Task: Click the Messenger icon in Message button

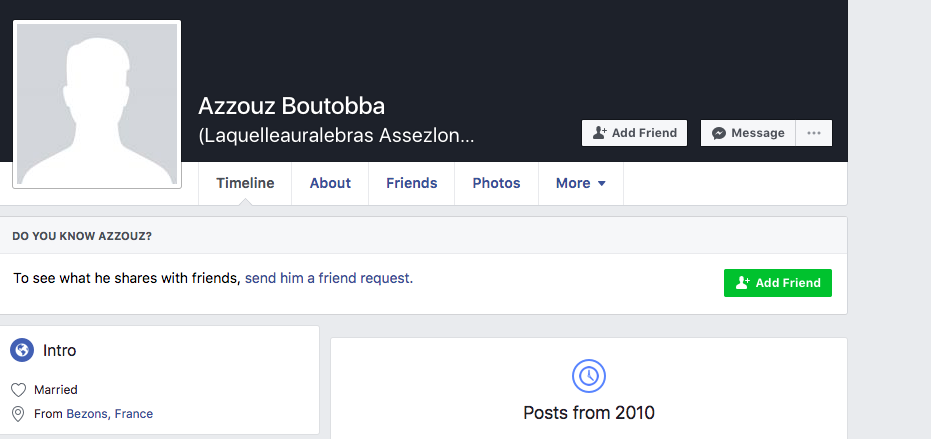Action: click(x=719, y=133)
